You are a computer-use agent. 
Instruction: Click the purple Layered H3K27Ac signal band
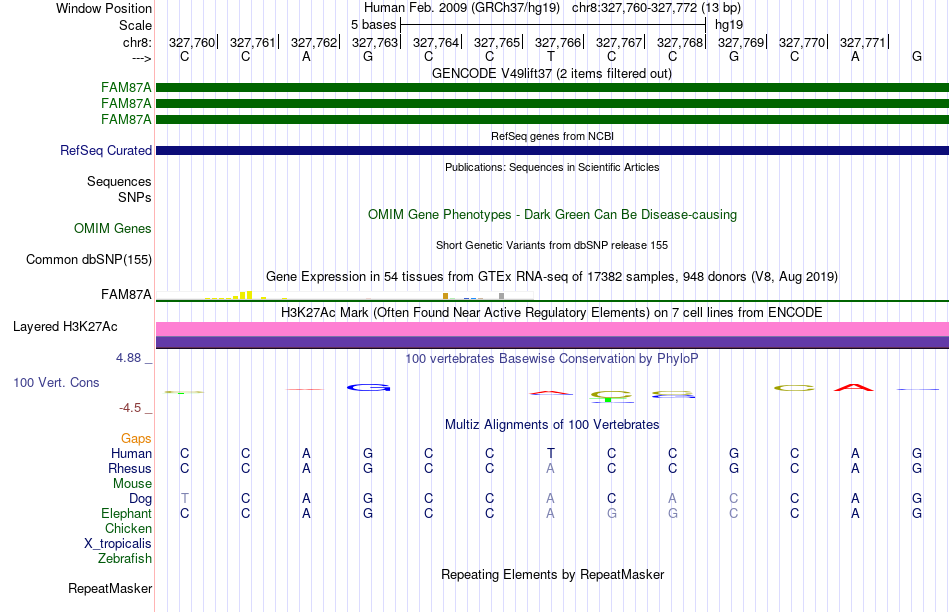552,342
